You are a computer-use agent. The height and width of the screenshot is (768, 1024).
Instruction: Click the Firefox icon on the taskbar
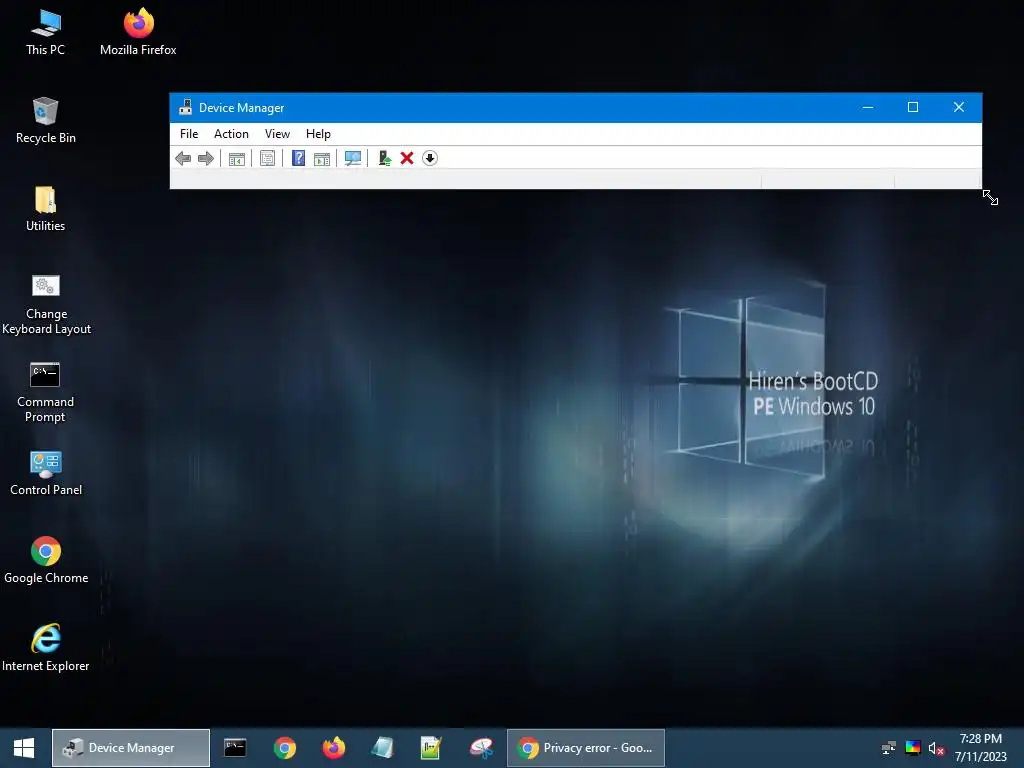coord(334,748)
